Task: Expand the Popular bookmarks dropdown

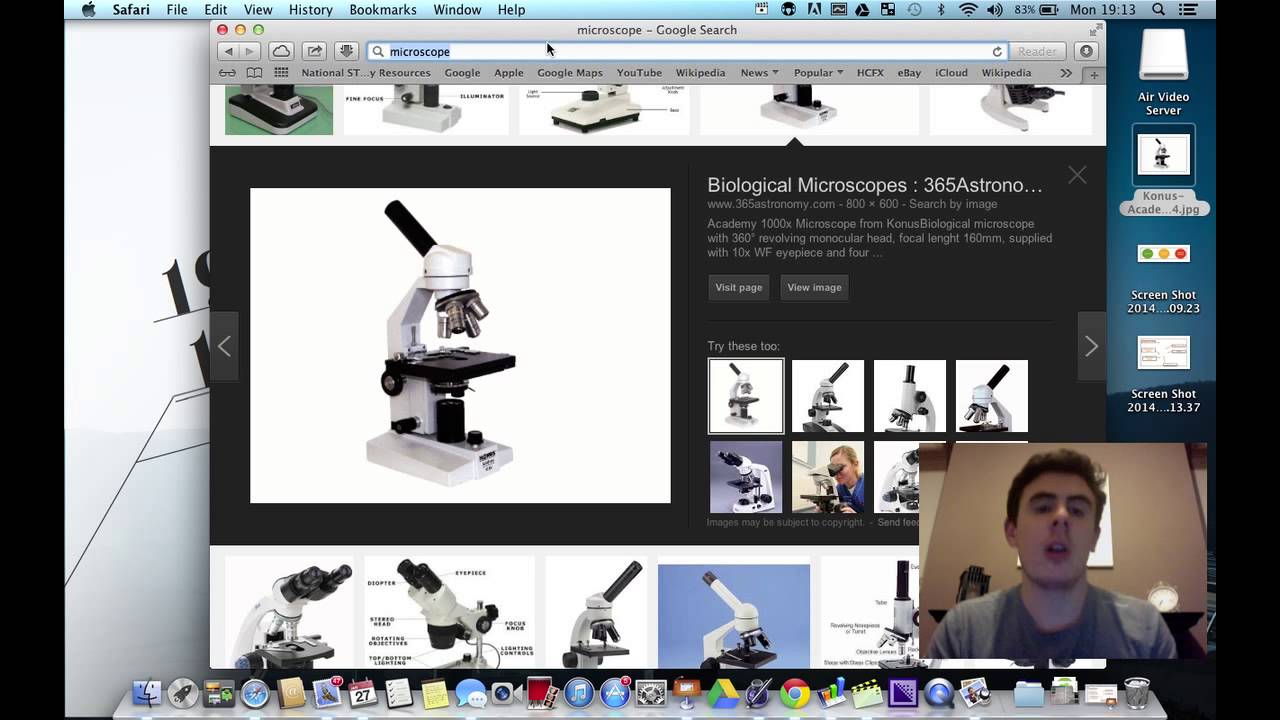Action: [818, 73]
